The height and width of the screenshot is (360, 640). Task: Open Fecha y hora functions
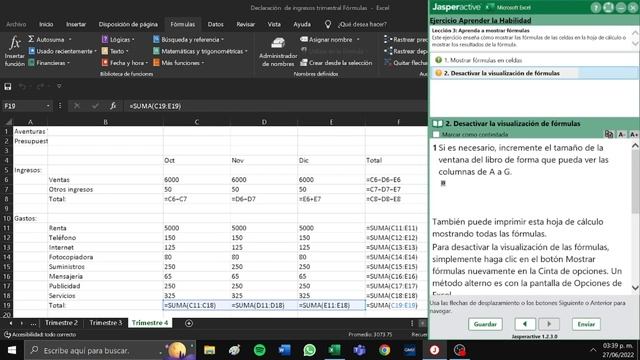(x=124, y=63)
